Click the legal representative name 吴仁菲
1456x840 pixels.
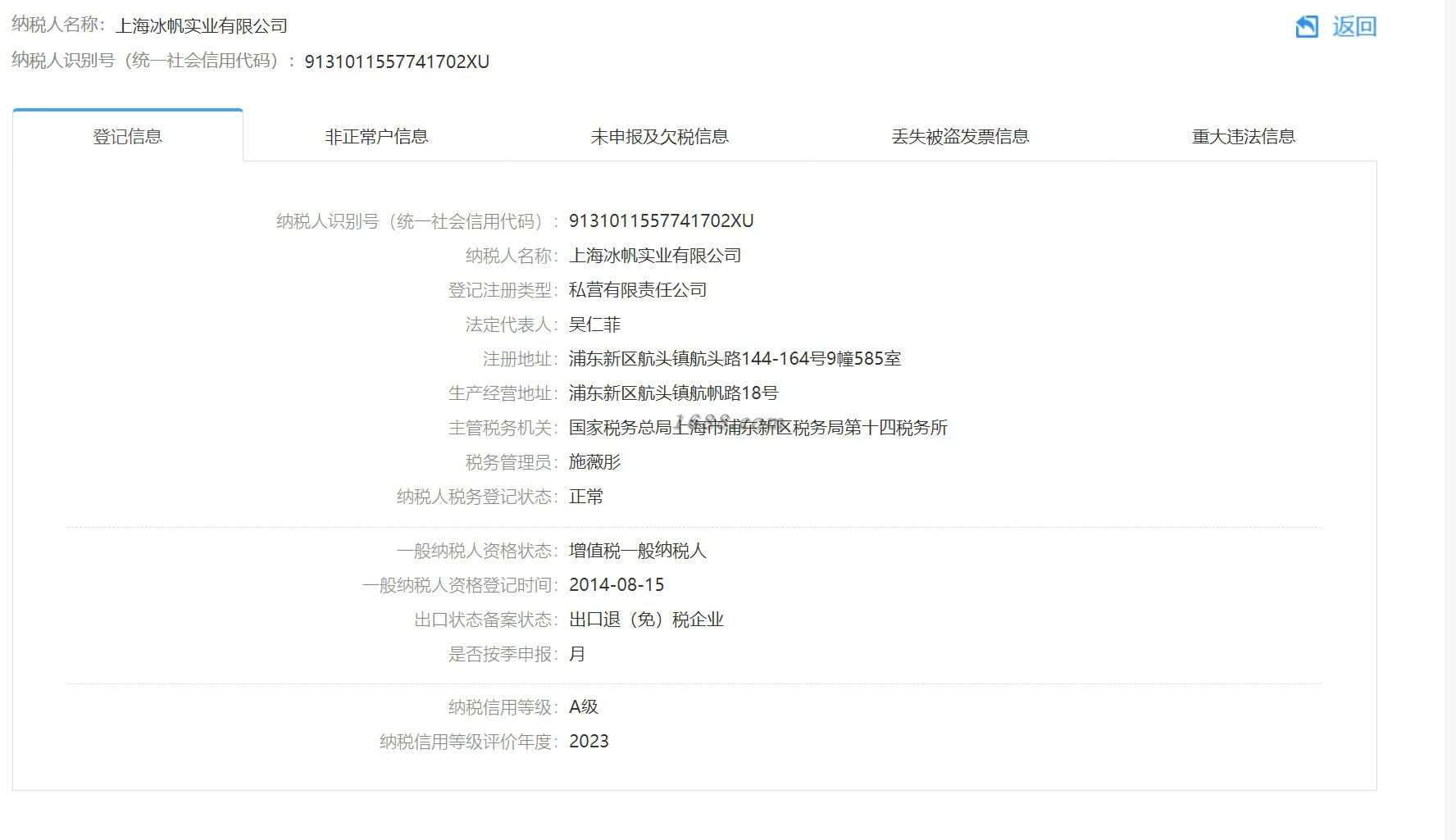click(x=595, y=325)
